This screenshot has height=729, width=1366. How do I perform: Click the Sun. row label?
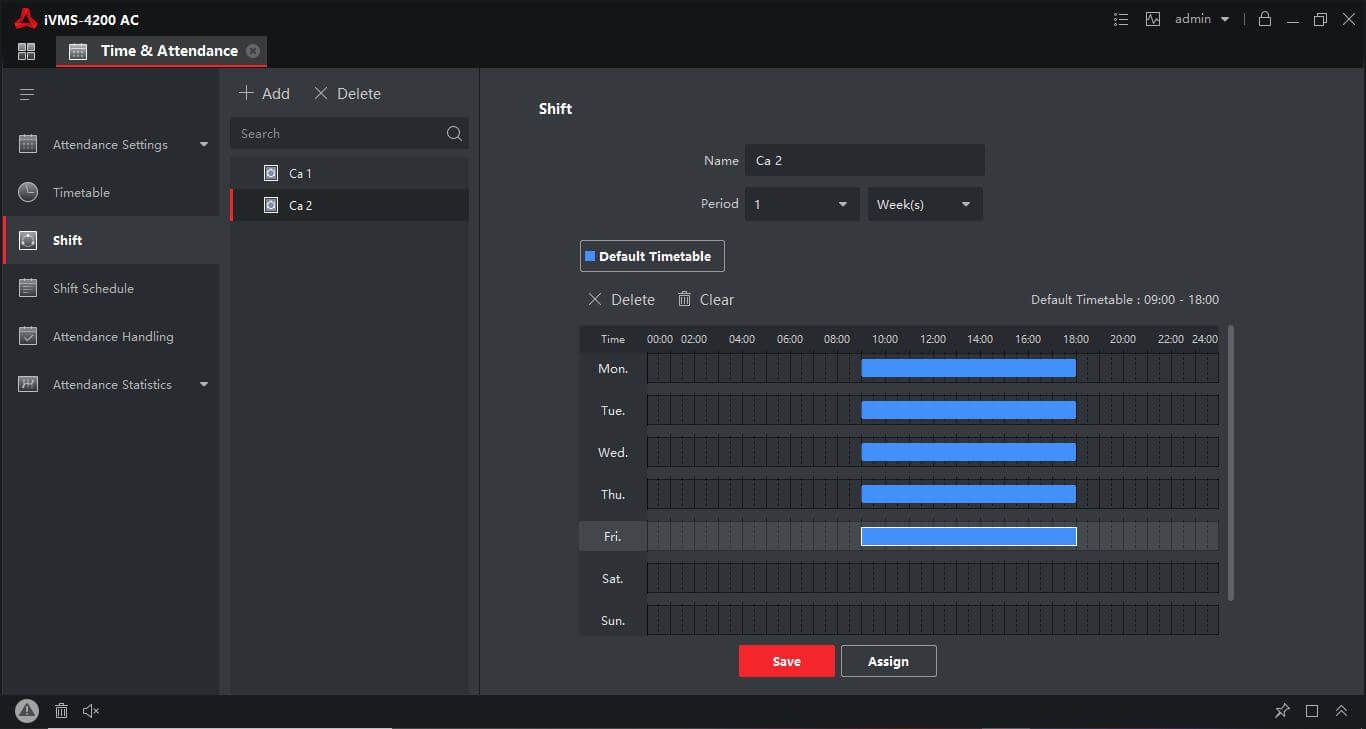coord(613,620)
